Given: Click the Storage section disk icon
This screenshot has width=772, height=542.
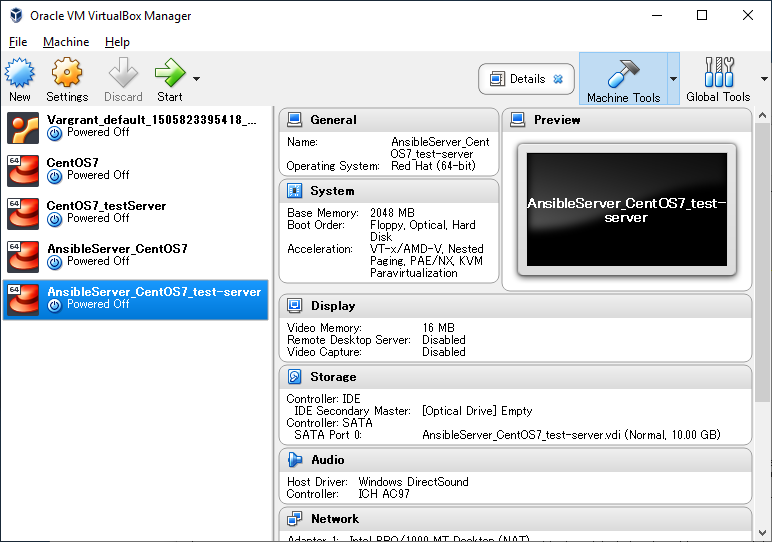Looking at the screenshot, I should coord(294,377).
